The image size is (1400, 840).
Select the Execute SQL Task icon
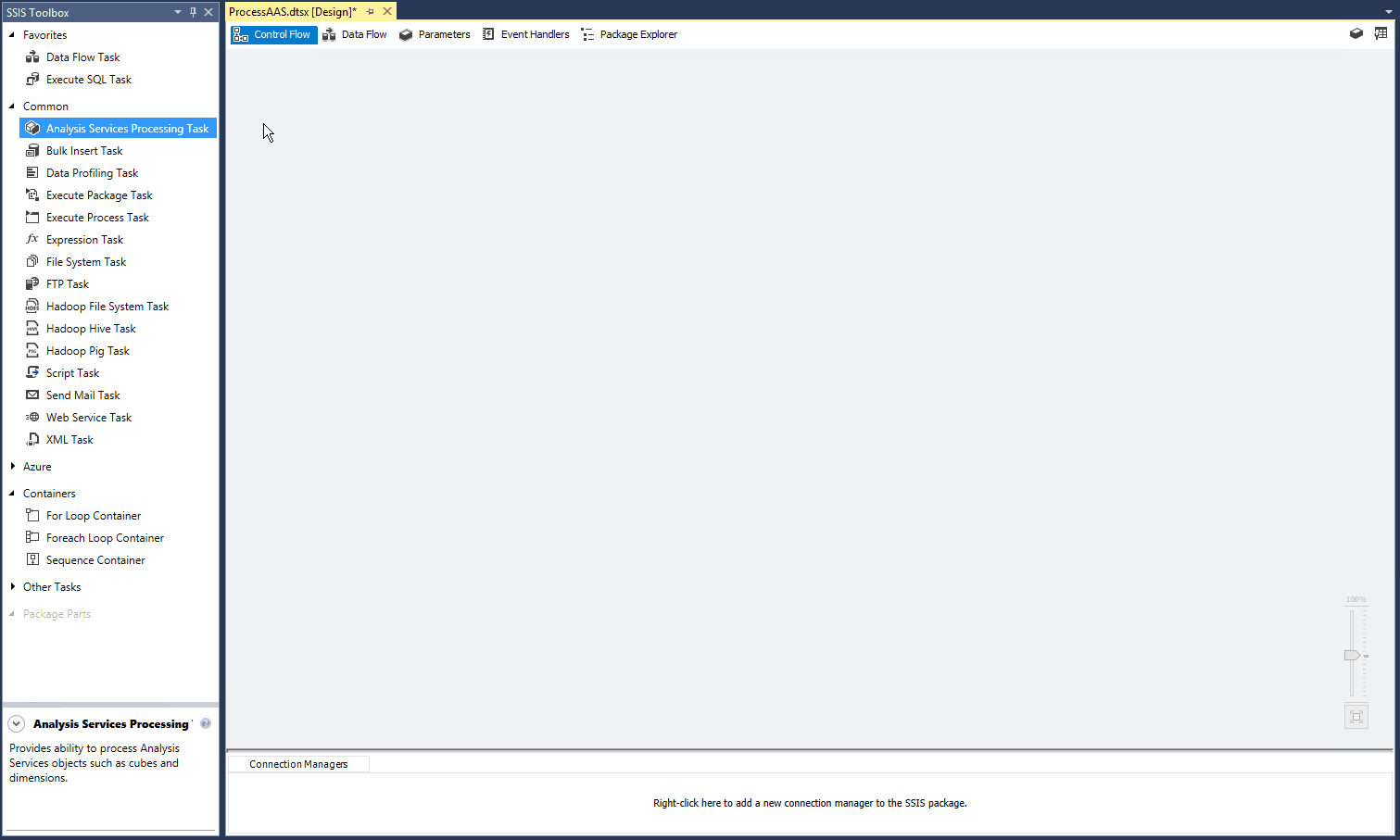coord(32,79)
